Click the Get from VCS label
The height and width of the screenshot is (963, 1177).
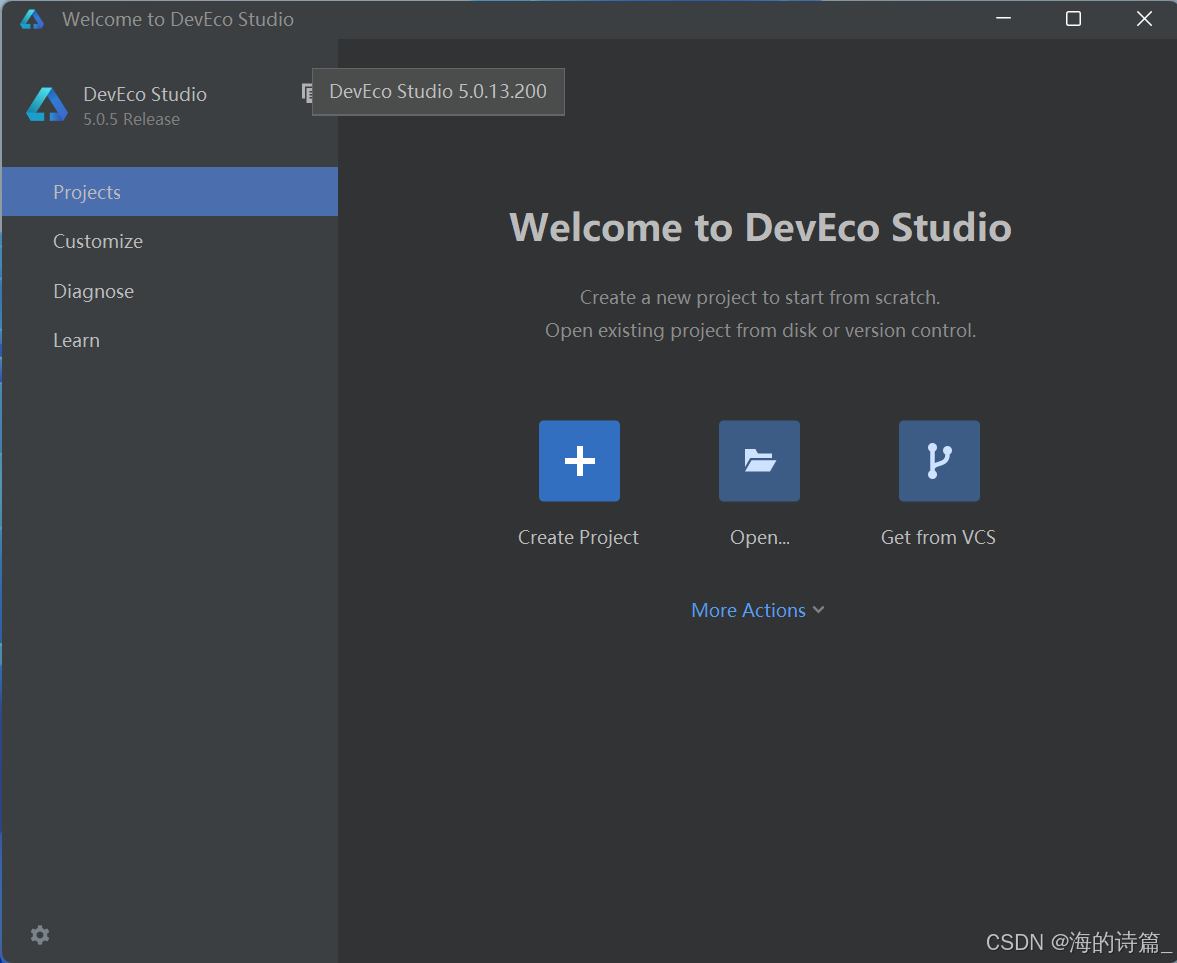938,537
